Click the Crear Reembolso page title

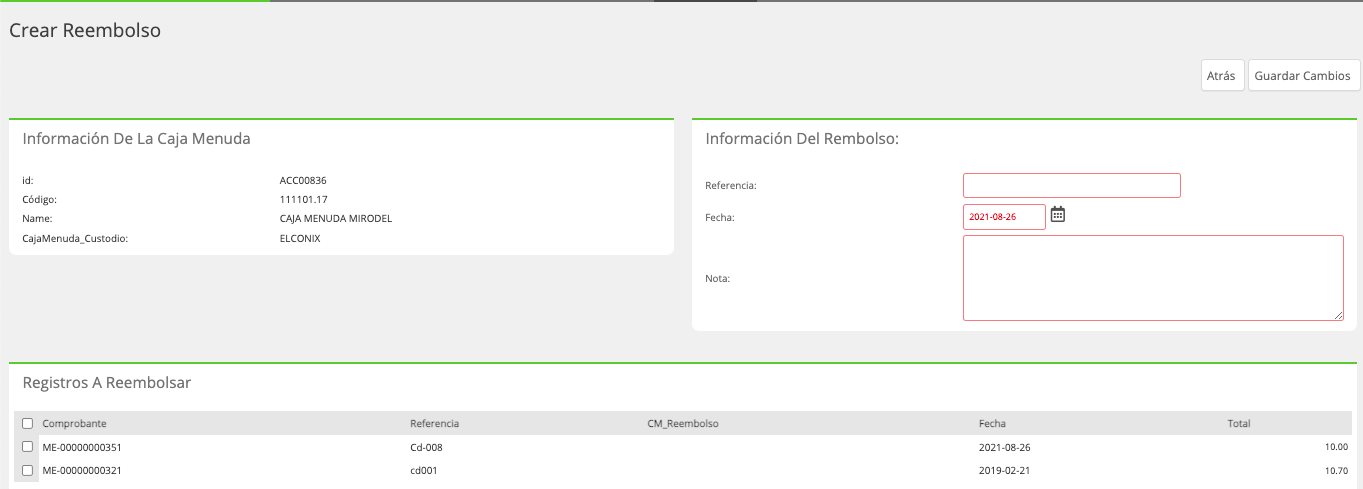click(85, 30)
